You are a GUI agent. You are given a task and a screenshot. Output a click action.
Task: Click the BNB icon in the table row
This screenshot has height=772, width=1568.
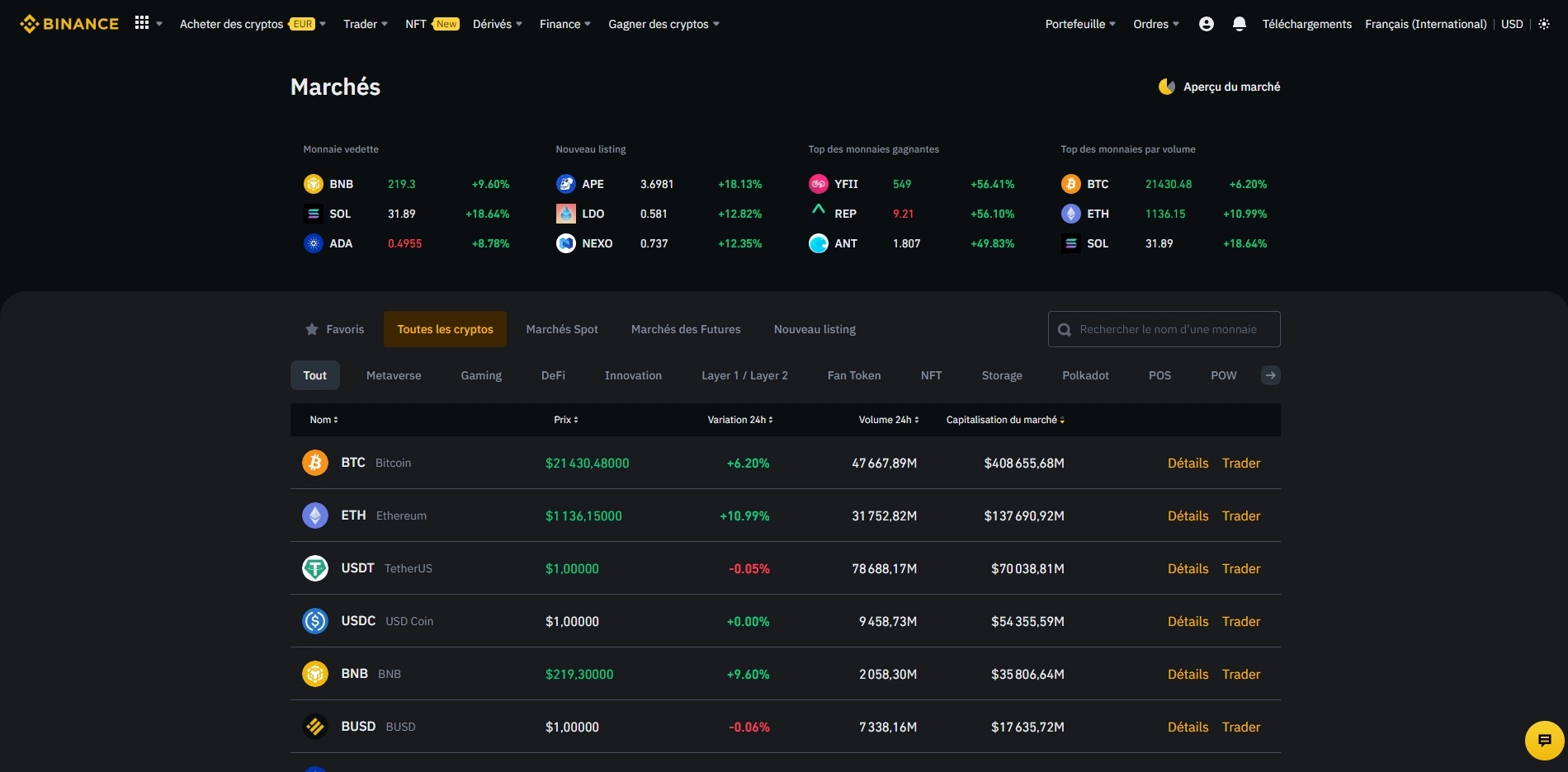click(x=315, y=674)
